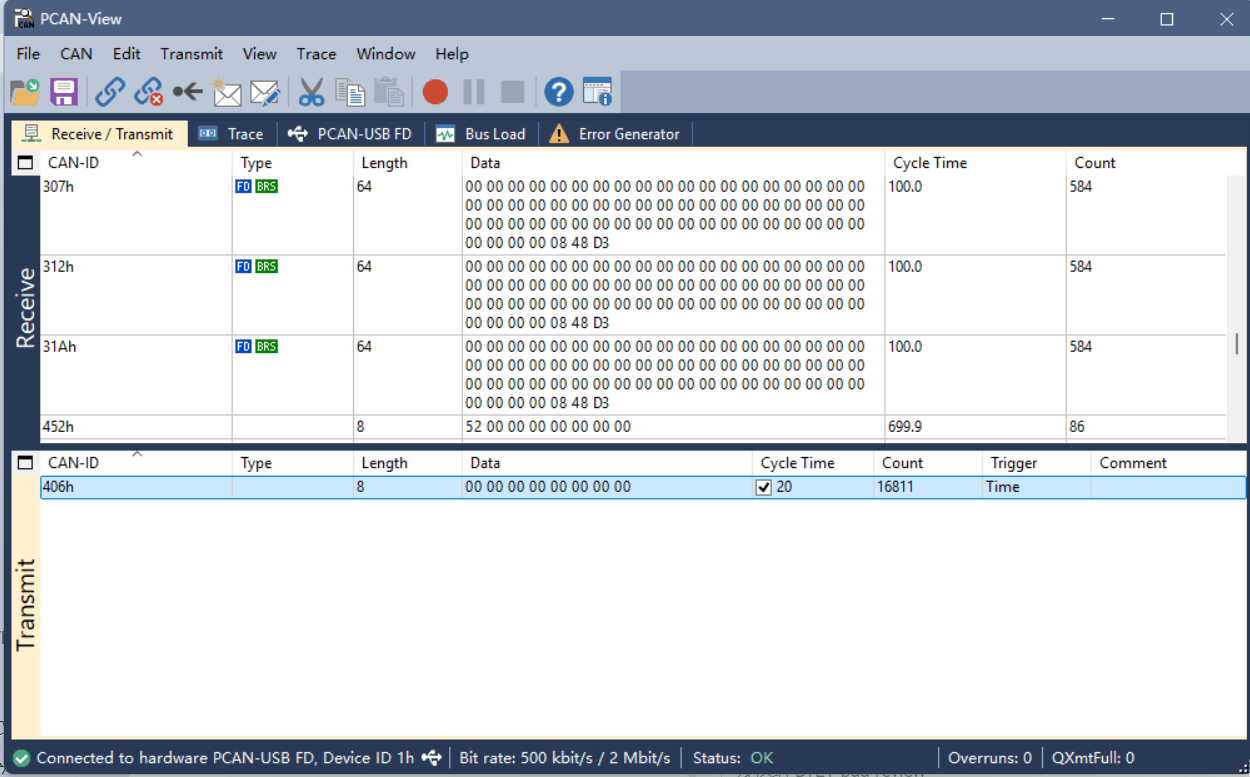Switch to the Bus Load tab
Image resolution: width=1250 pixels, height=777 pixels.
pyautogui.click(x=481, y=134)
